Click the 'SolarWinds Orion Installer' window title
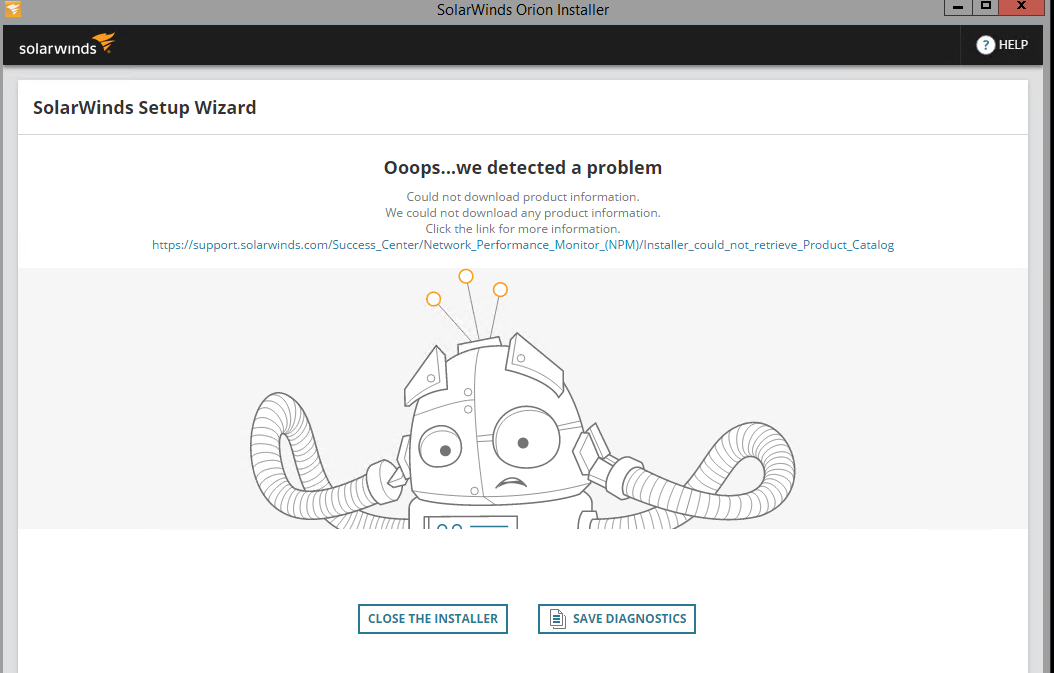This screenshot has width=1054, height=673. tap(523, 9)
